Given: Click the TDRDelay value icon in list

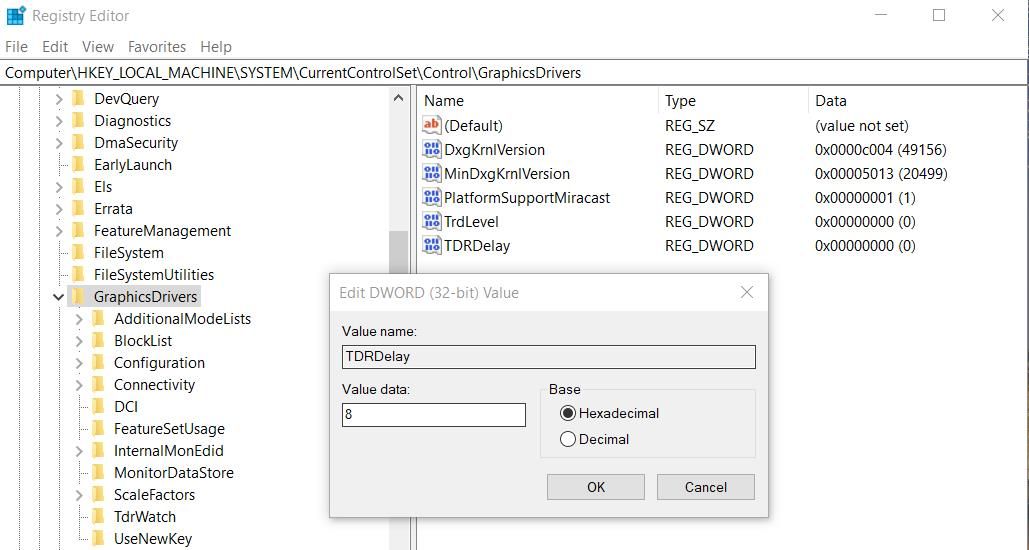Looking at the screenshot, I should tap(432, 246).
